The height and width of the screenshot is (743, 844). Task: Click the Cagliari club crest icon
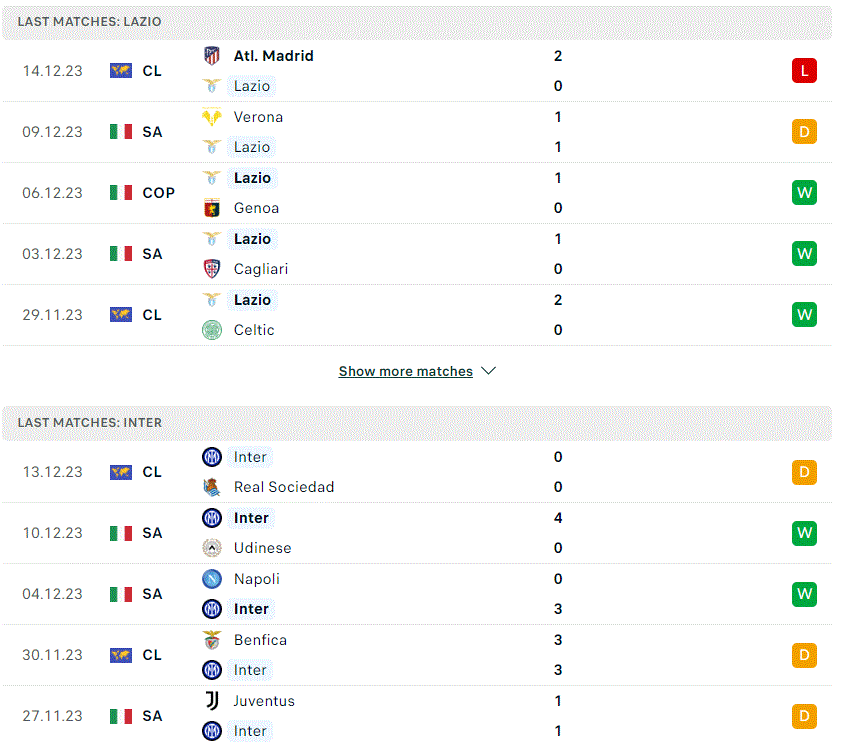[x=212, y=269]
